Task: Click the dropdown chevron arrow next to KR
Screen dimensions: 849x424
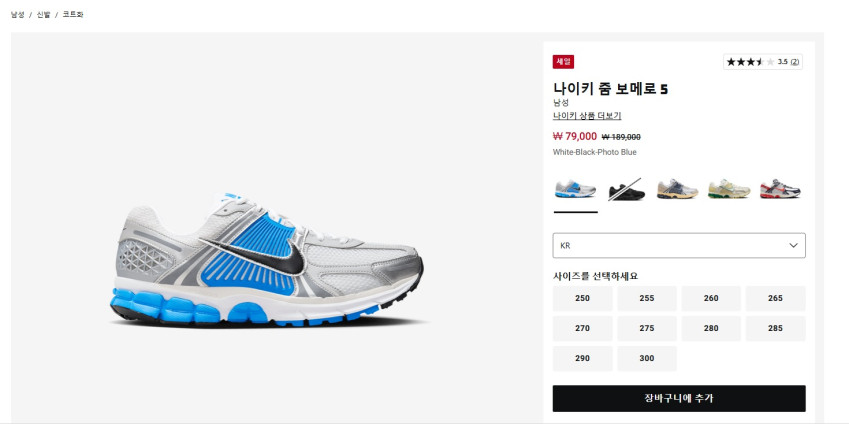Action: [793, 245]
